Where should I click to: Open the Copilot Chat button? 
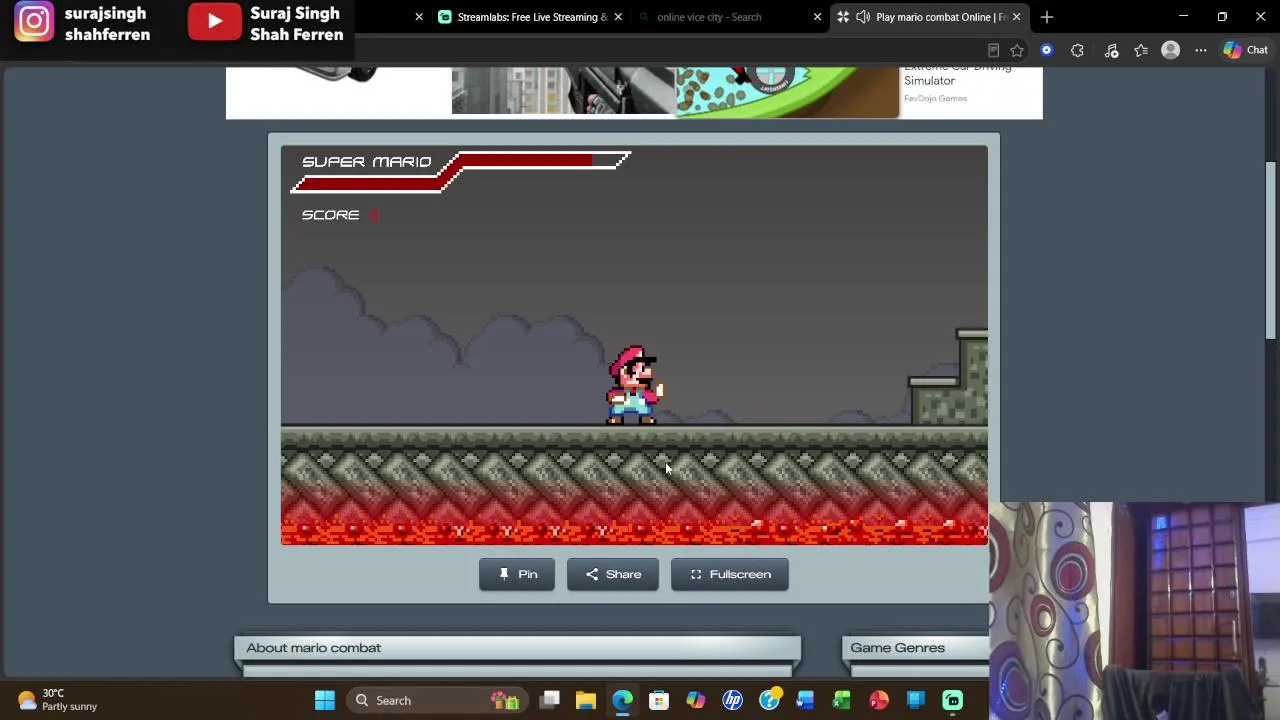point(1245,50)
